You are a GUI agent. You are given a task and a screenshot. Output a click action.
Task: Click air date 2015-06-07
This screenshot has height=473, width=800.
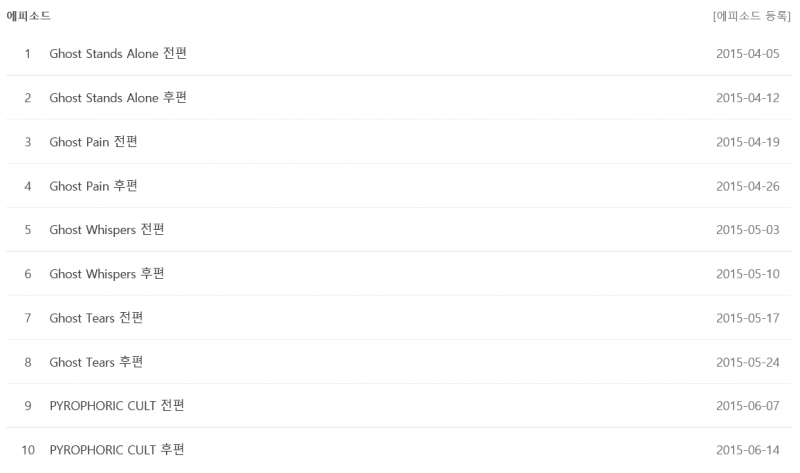point(747,406)
